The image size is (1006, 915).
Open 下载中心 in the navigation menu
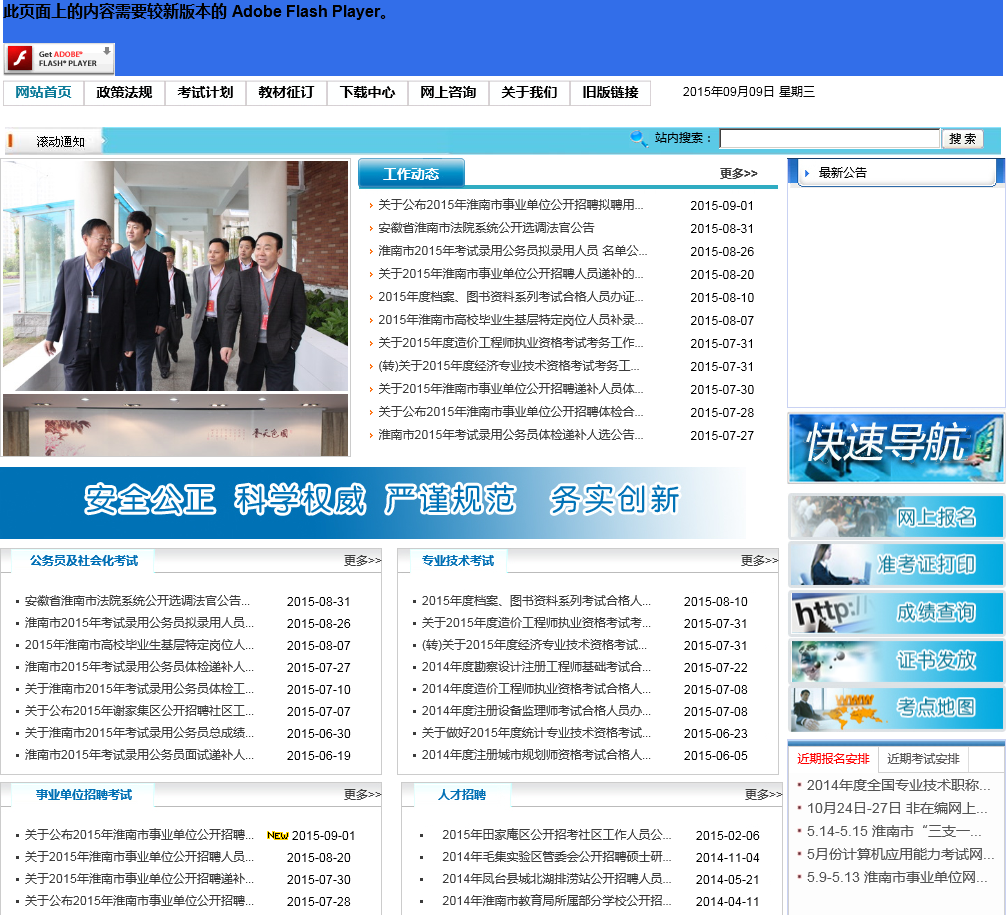[x=367, y=93]
